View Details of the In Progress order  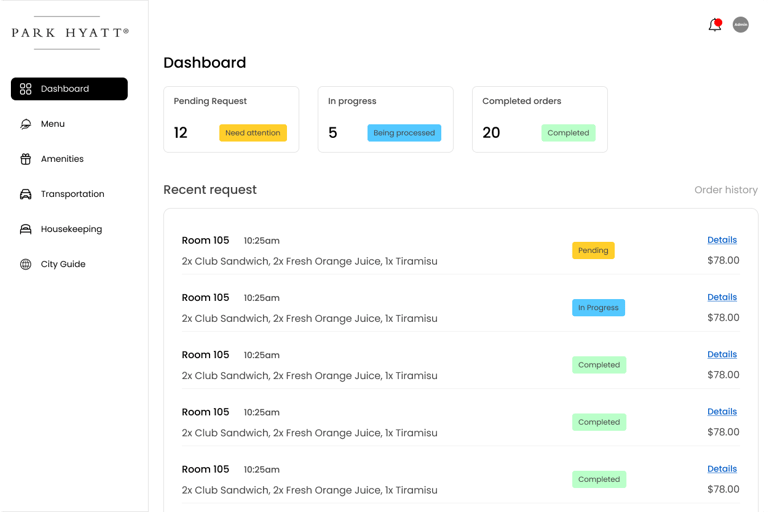[x=721, y=297]
